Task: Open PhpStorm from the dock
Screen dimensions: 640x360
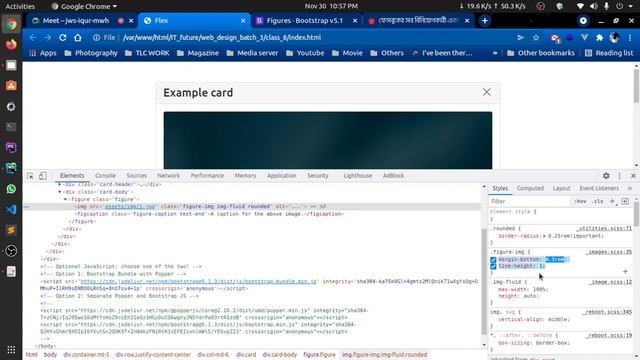Action: point(11,147)
